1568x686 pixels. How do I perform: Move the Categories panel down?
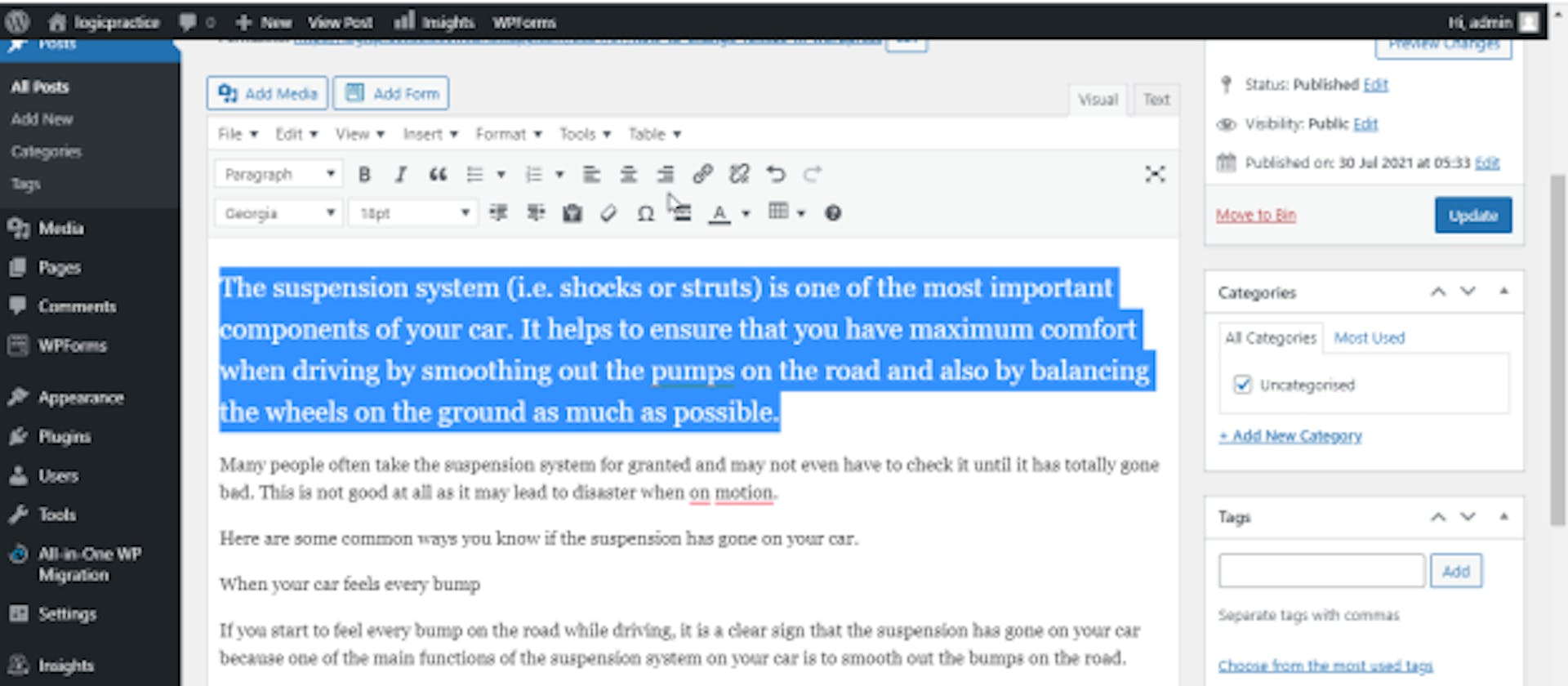coord(1468,292)
